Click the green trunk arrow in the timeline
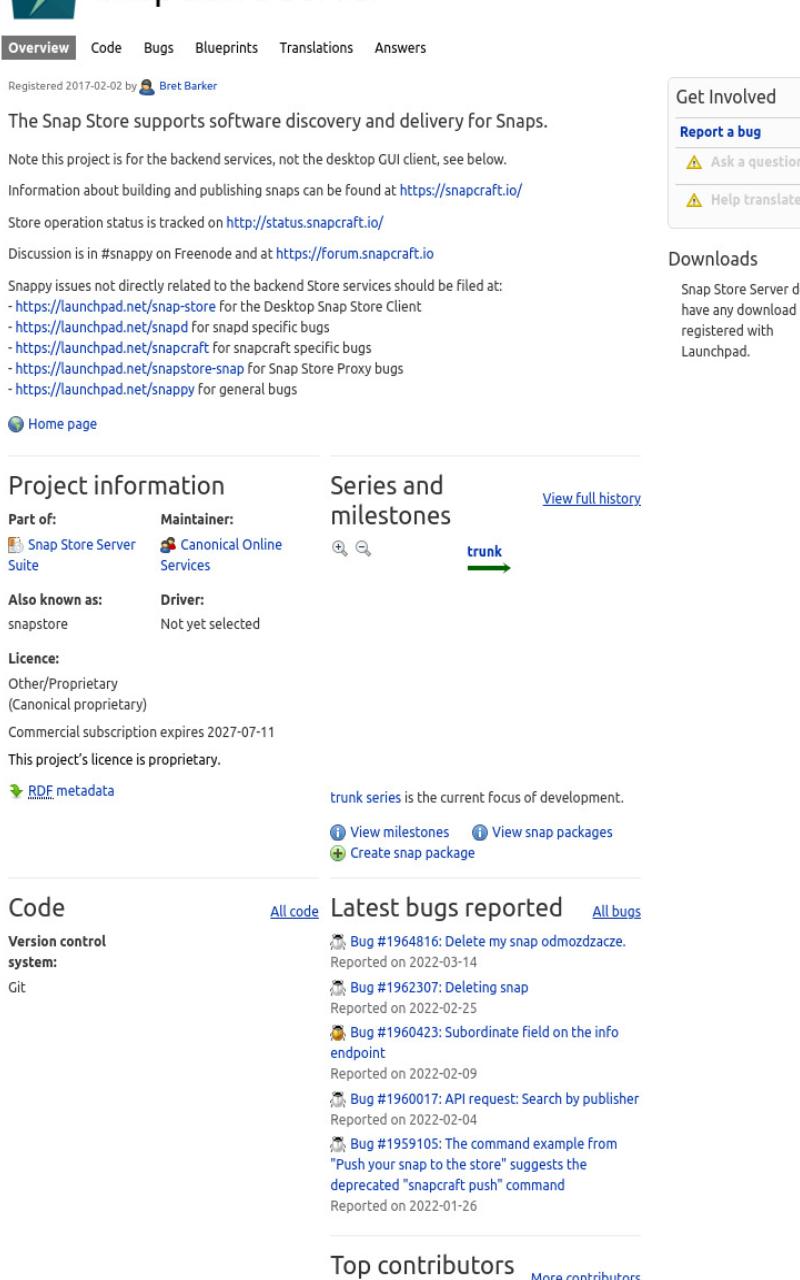800x1280 pixels. pyautogui.click(x=489, y=568)
